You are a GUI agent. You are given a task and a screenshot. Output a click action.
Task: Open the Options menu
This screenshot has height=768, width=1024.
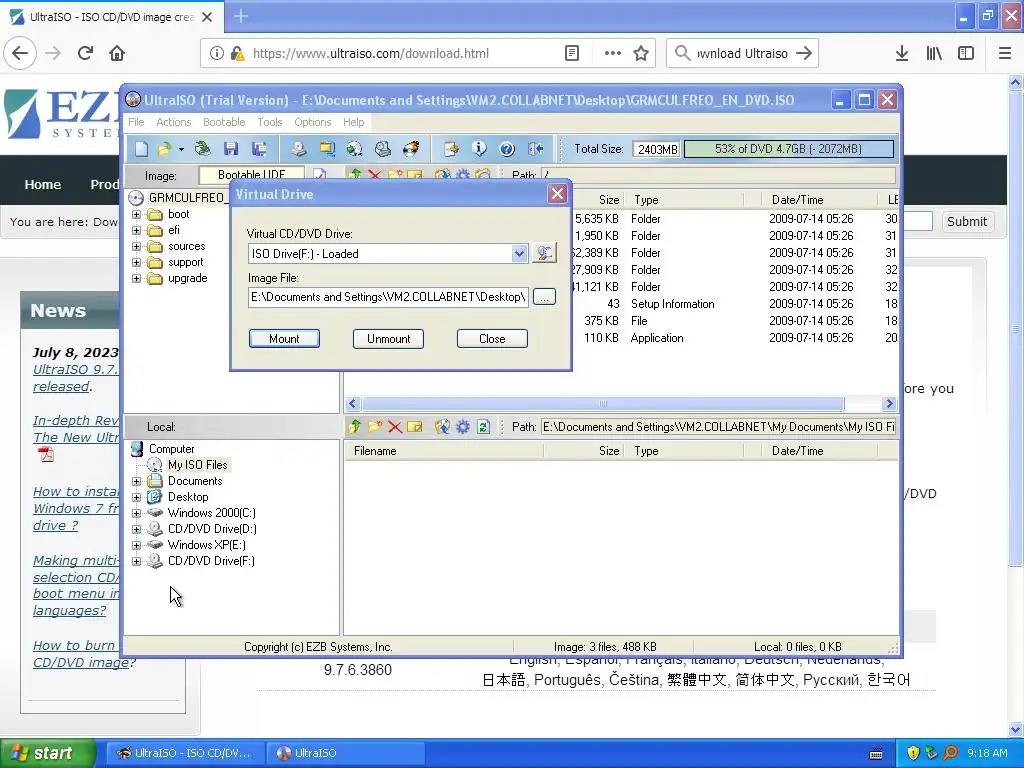point(313,122)
